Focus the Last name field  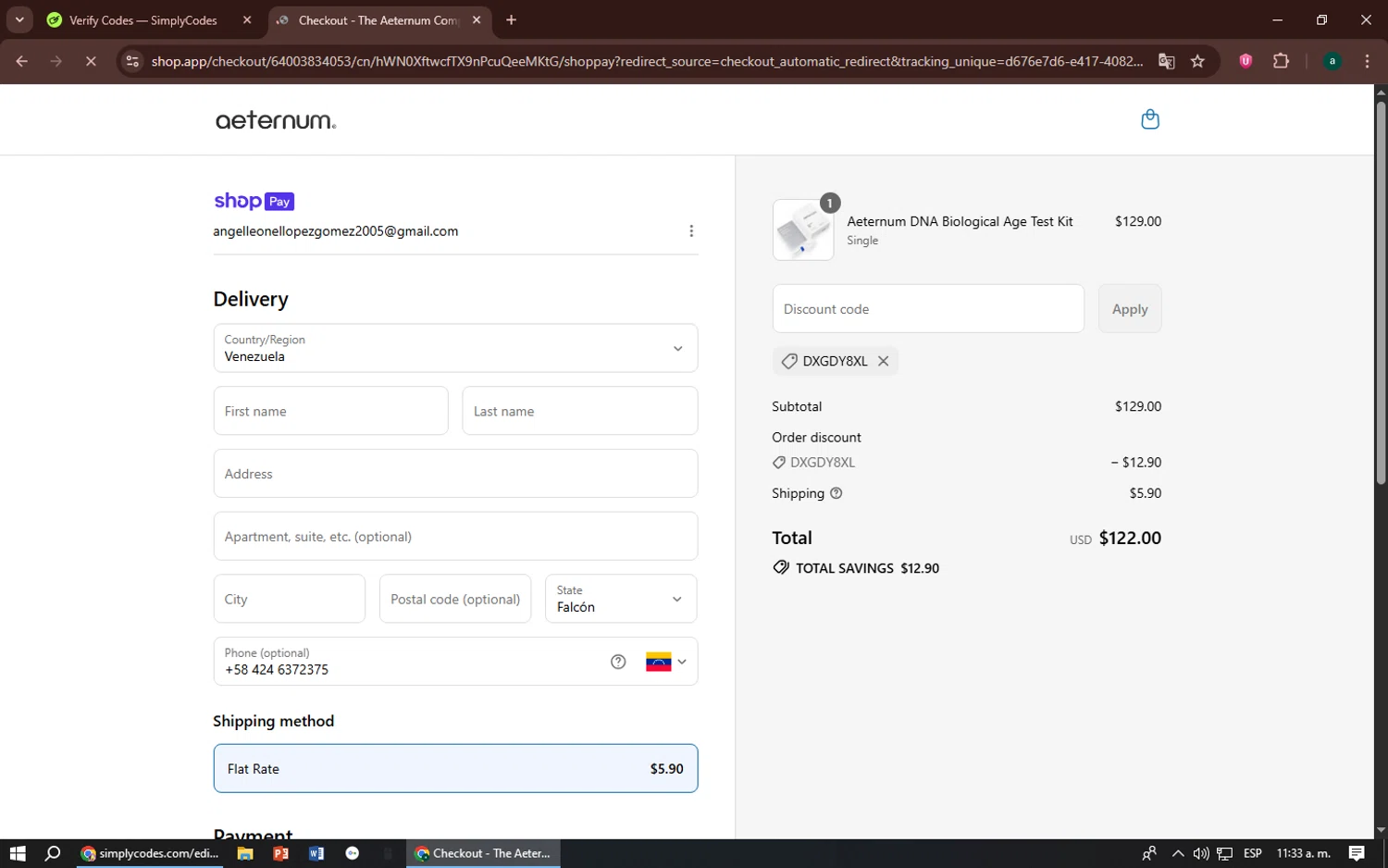pos(580,411)
